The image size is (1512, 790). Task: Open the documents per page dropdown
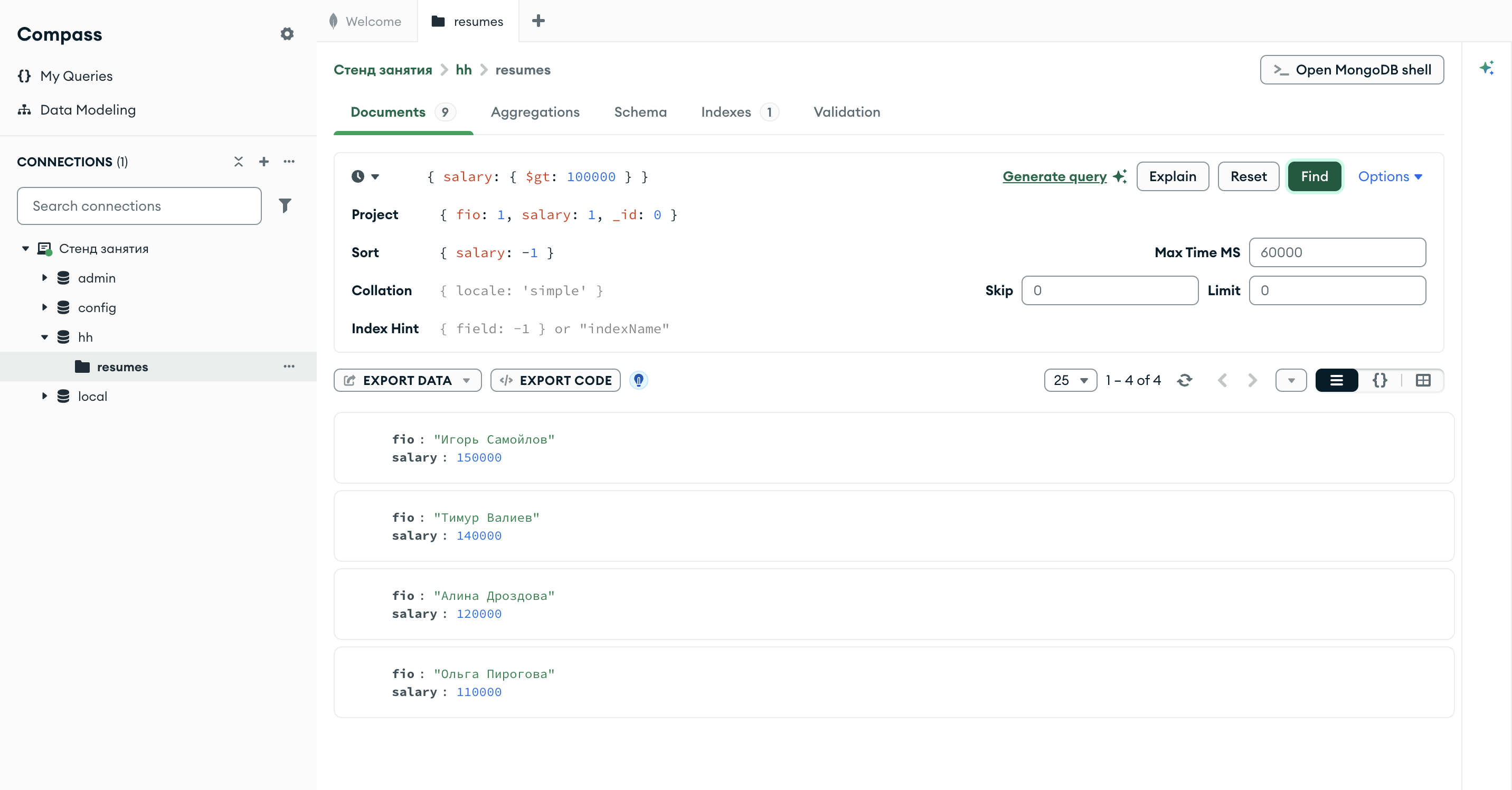tap(1071, 380)
